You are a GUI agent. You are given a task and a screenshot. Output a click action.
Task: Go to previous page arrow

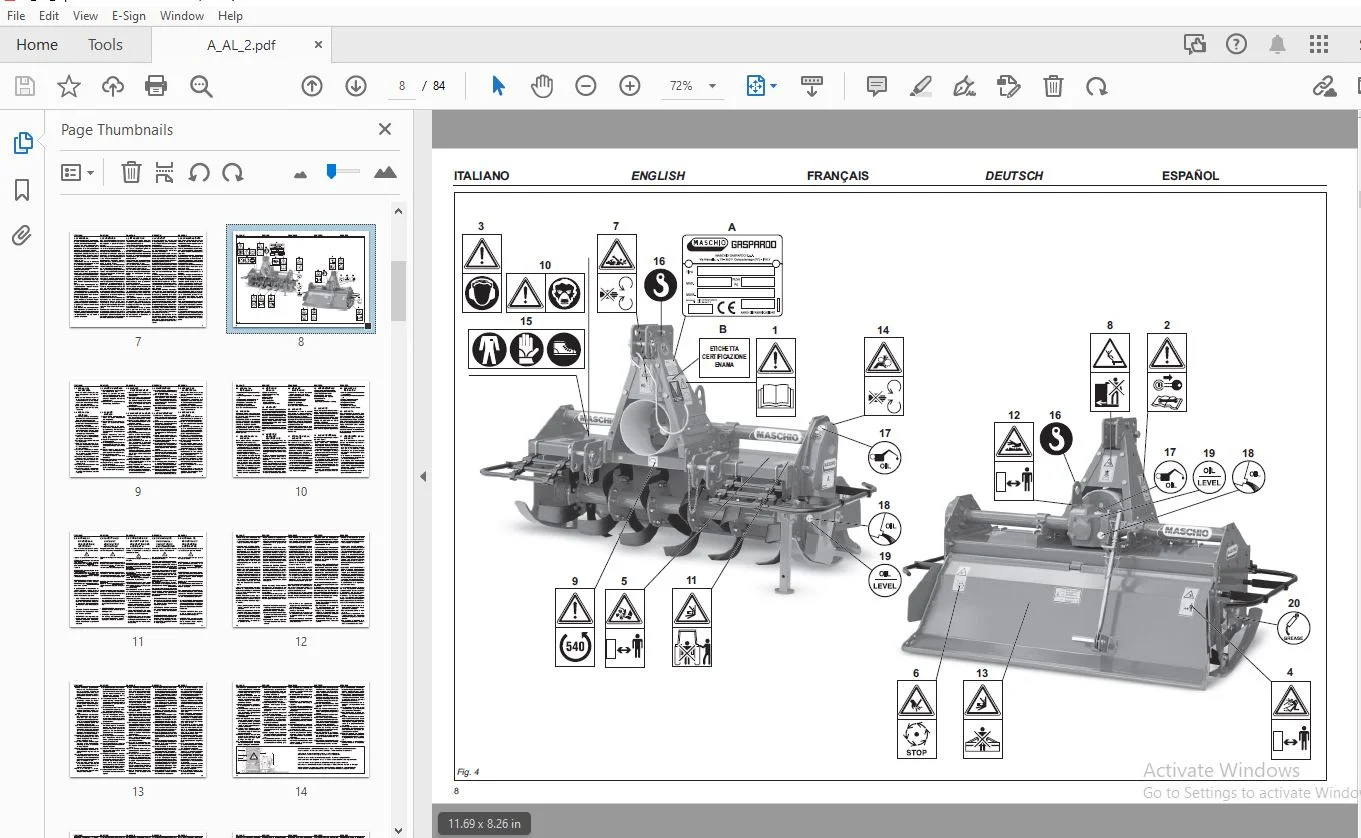point(312,87)
